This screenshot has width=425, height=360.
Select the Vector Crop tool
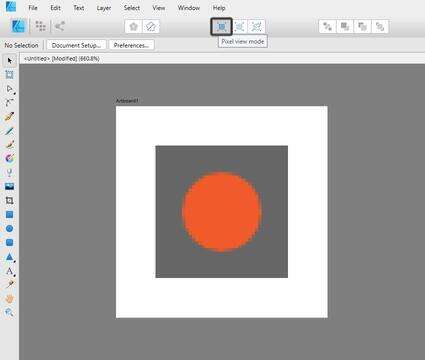9,200
